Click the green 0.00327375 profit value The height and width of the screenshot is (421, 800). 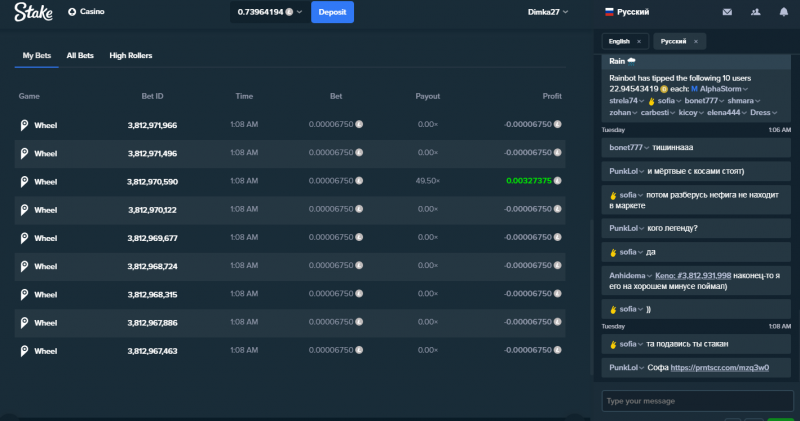click(x=529, y=181)
